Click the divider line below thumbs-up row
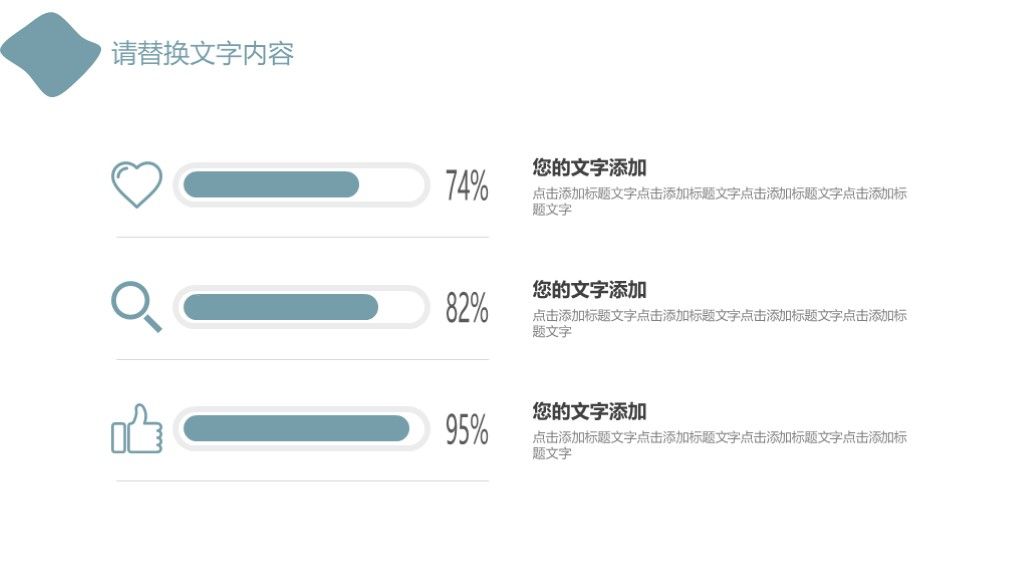 302,481
